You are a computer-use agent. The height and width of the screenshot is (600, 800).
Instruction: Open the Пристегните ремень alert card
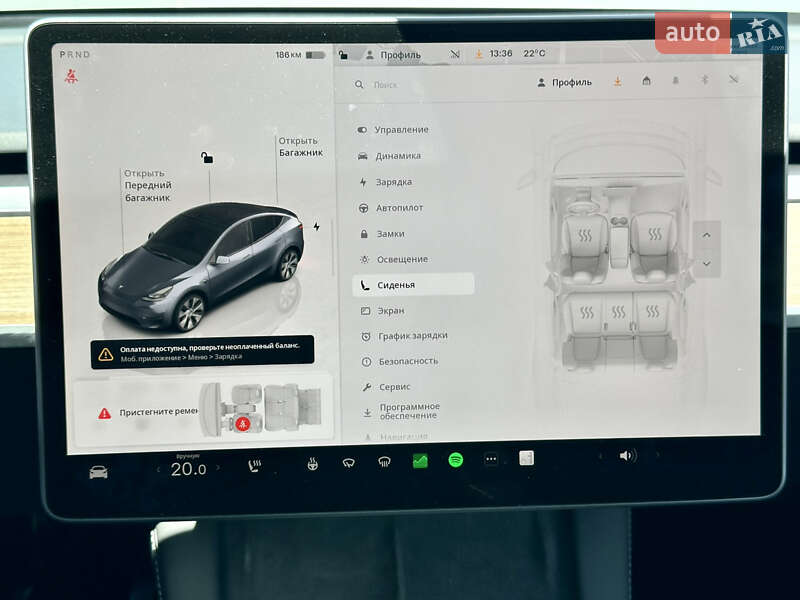(204, 412)
